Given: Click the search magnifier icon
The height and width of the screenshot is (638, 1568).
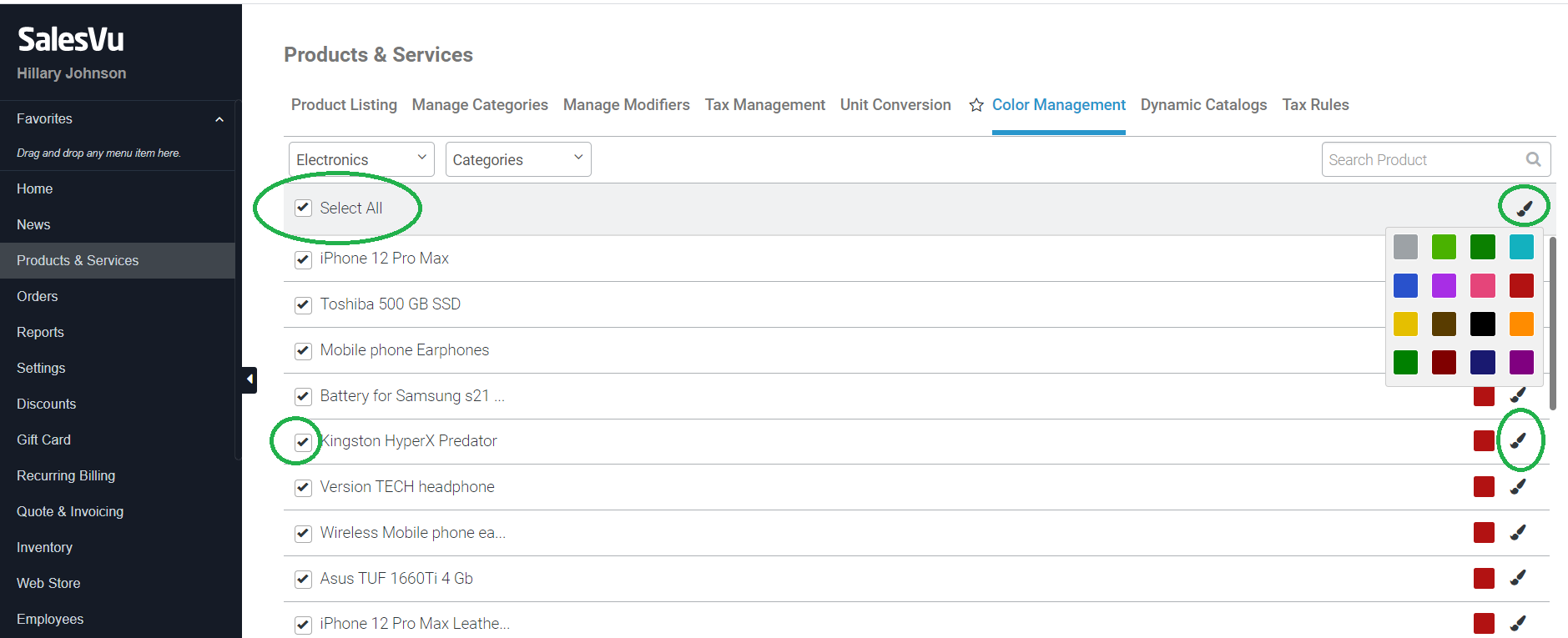Looking at the screenshot, I should click(1533, 159).
